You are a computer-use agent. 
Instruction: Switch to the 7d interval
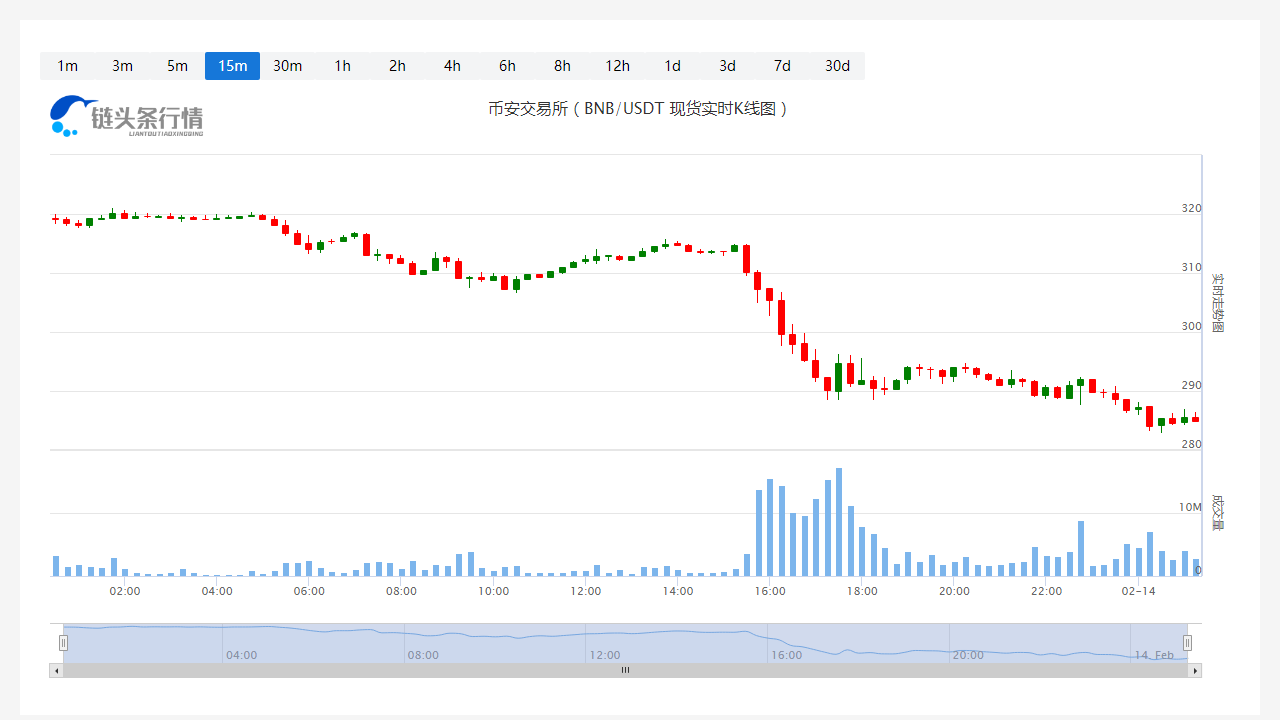(x=782, y=66)
